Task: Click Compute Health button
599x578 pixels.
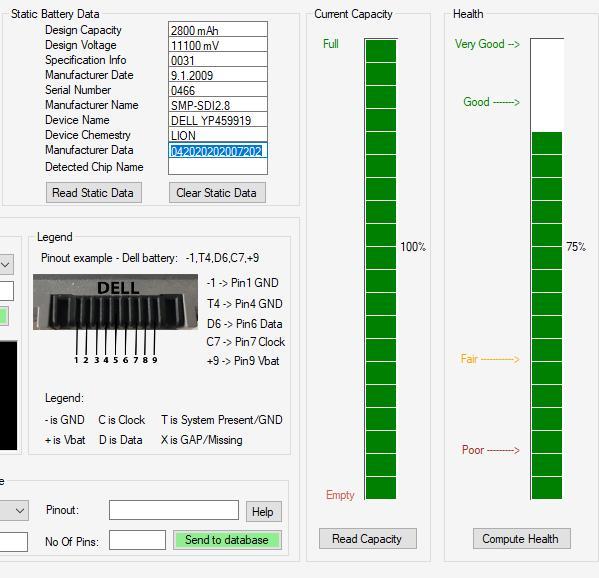Action: (x=521, y=539)
